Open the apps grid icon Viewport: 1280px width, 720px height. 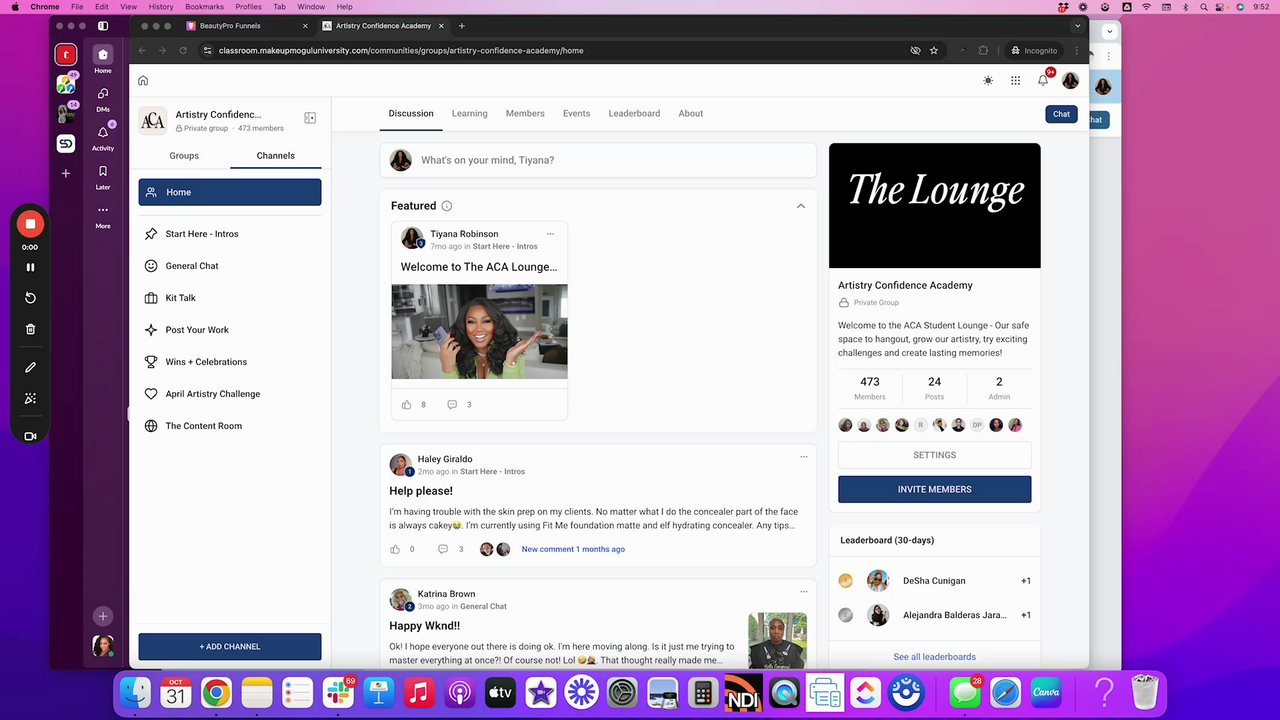pyautogui.click(x=1015, y=81)
